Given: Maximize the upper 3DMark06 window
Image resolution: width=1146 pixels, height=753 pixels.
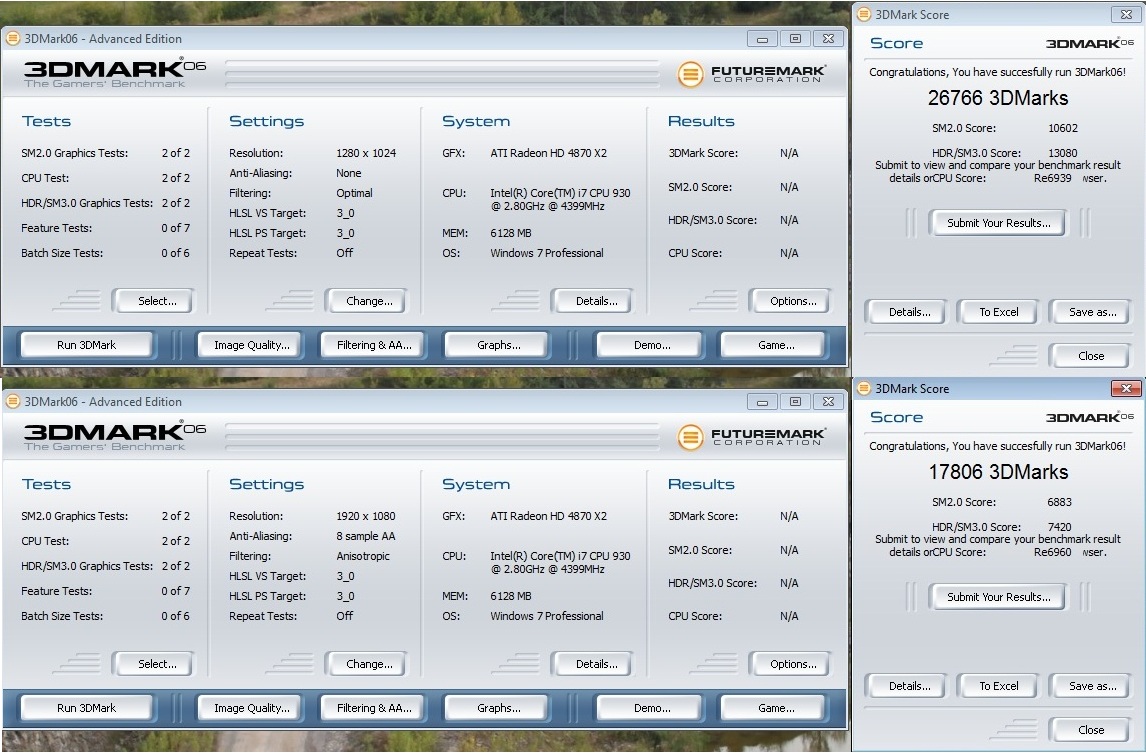Looking at the screenshot, I should pos(795,39).
